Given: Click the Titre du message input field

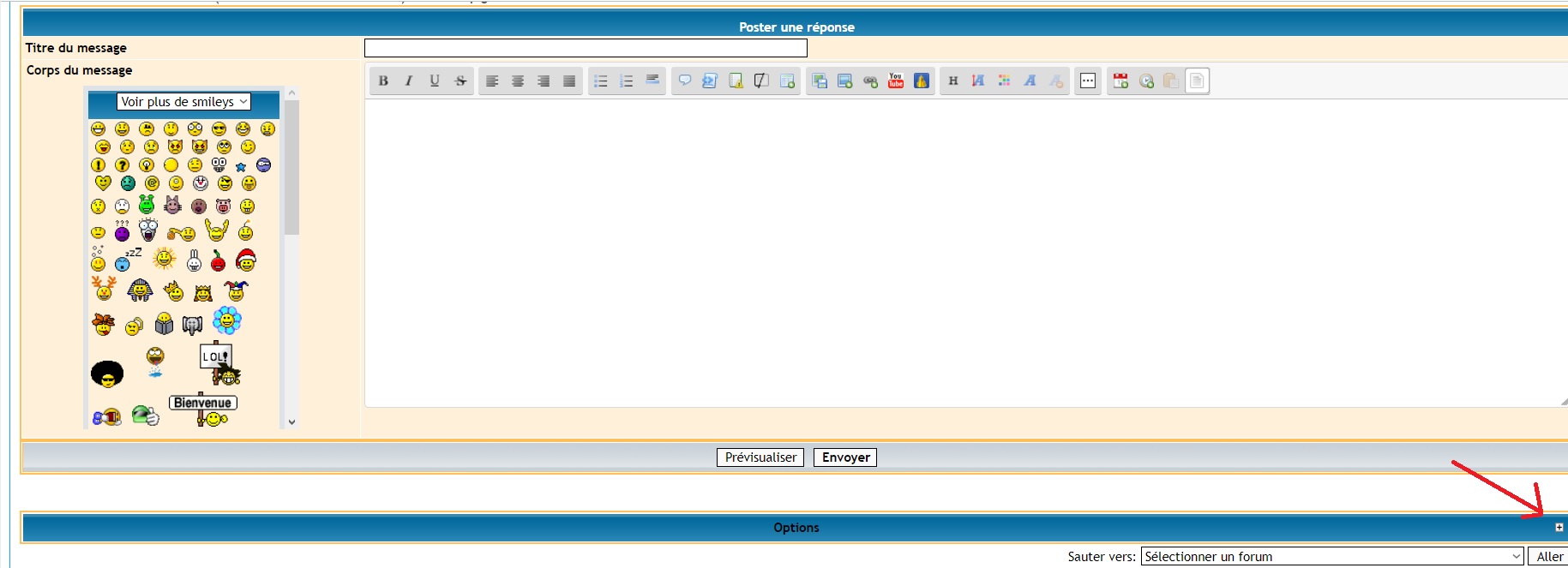Looking at the screenshot, I should [x=586, y=48].
